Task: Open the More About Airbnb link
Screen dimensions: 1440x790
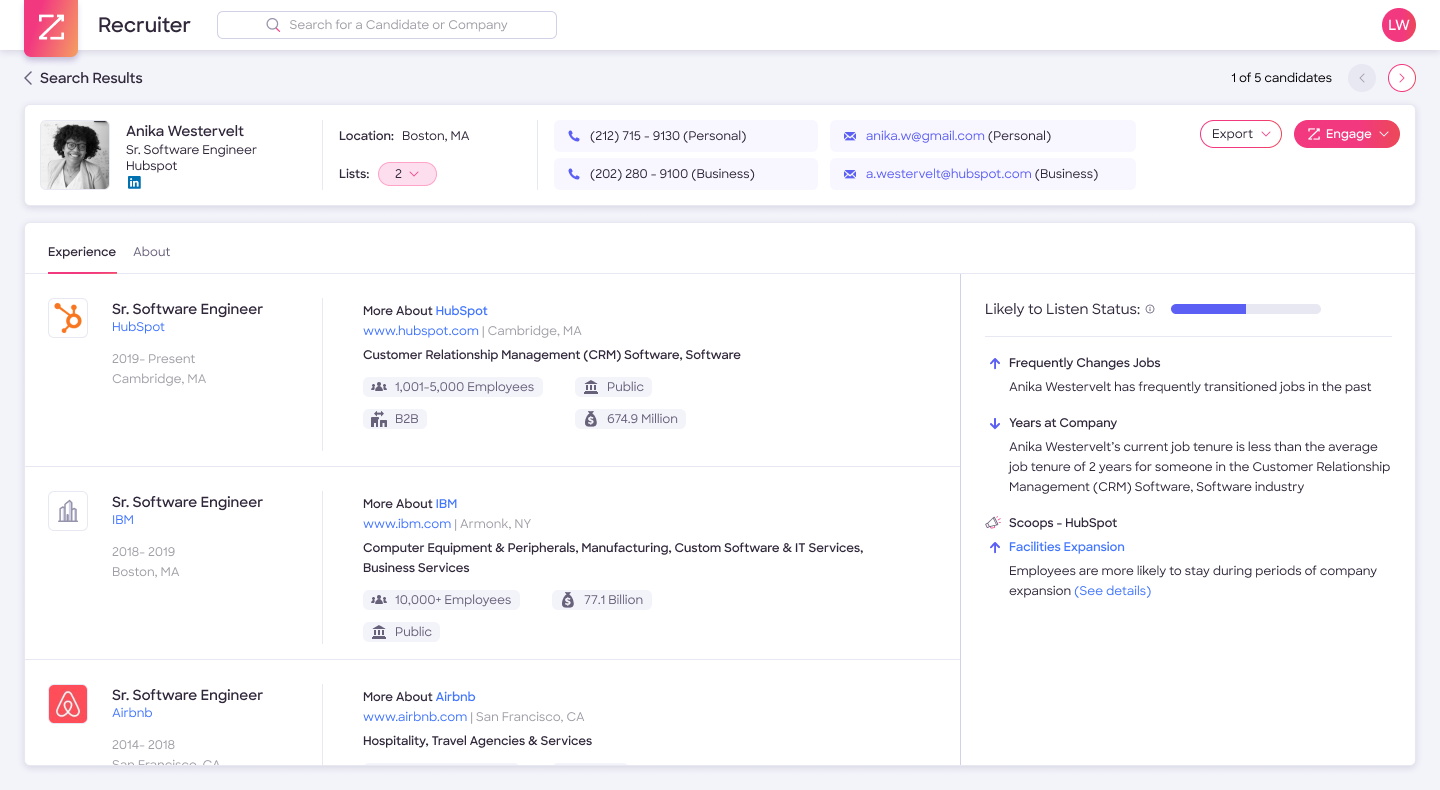Action: 455,697
